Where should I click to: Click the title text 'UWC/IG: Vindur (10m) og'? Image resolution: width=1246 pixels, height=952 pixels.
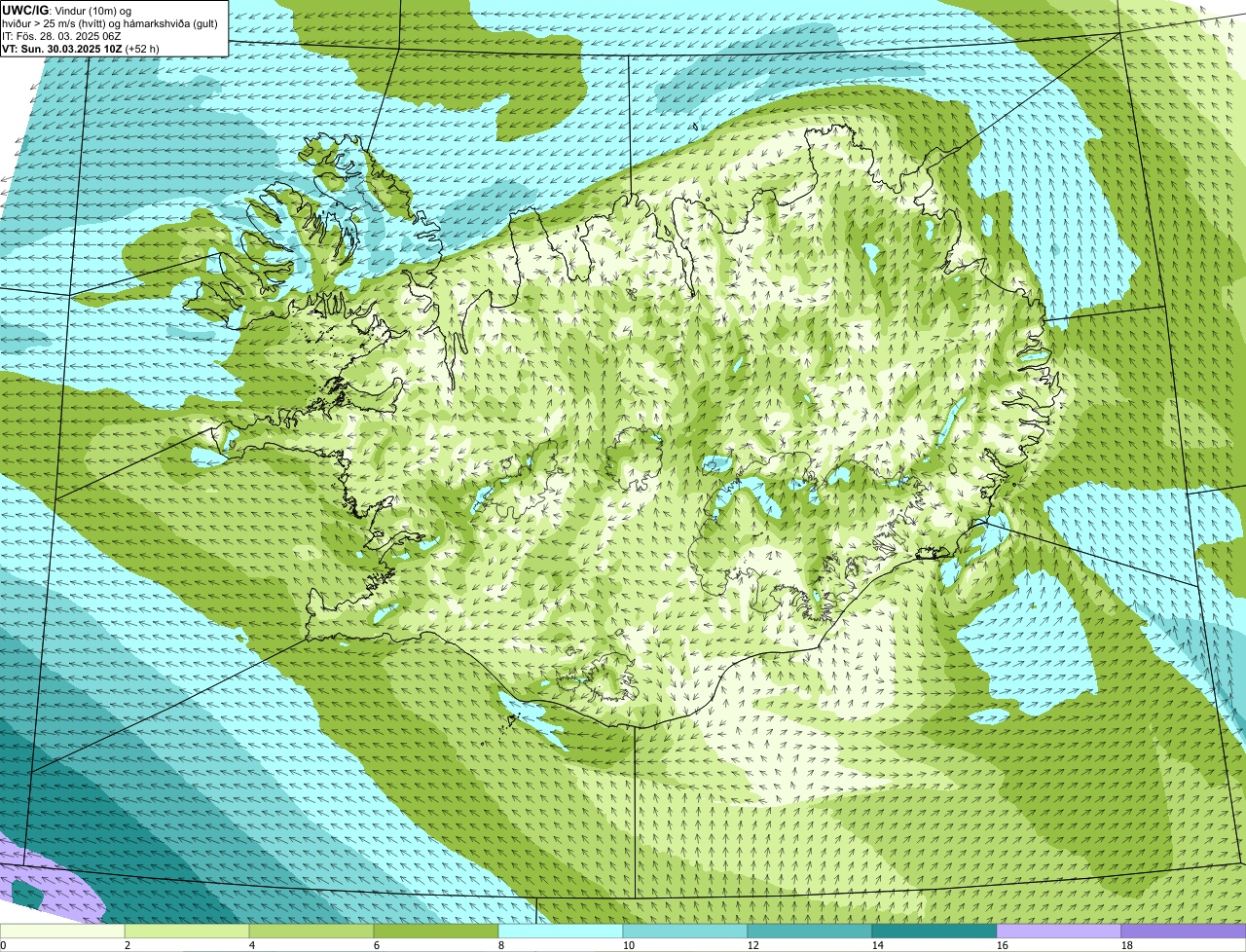[66, 11]
